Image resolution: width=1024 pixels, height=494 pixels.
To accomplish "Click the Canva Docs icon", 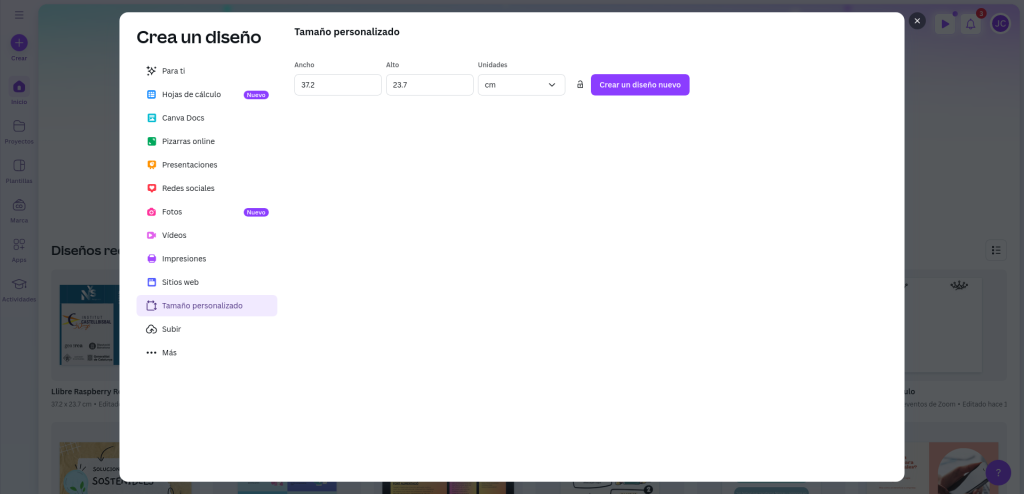I will pos(152,118).
